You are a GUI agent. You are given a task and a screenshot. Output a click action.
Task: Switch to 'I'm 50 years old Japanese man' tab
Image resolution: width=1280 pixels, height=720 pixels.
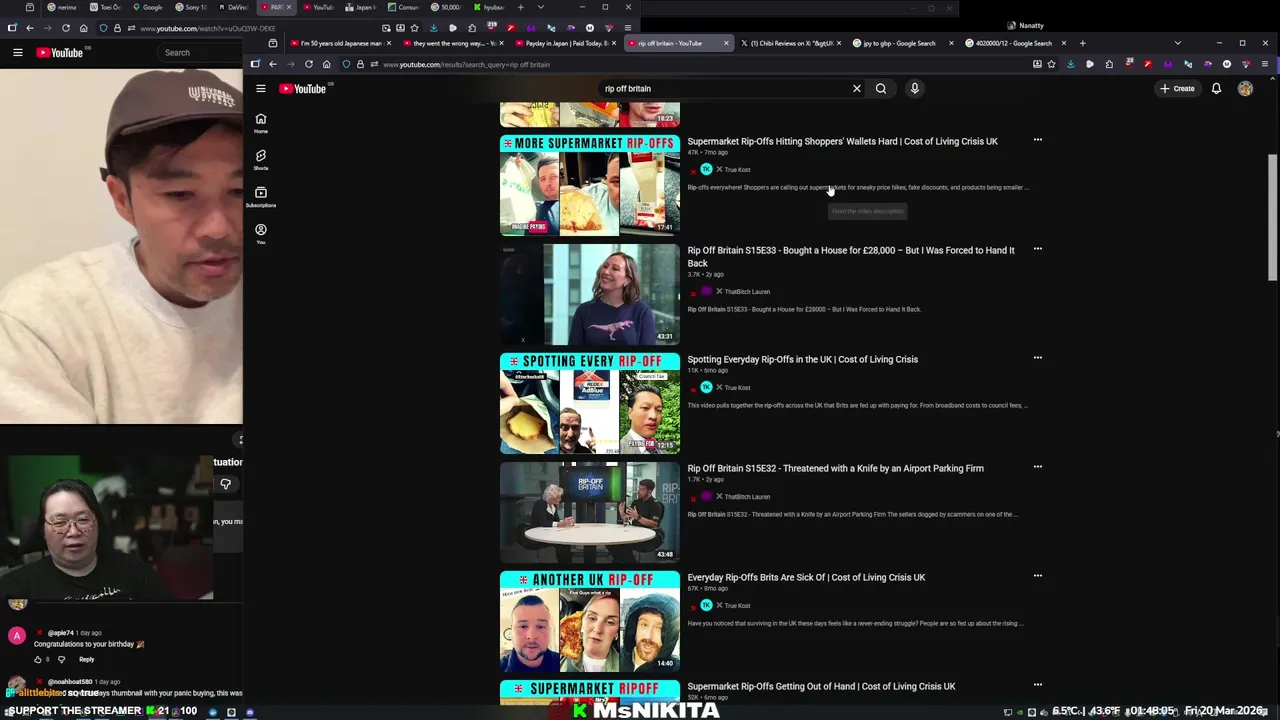(340, 43)
